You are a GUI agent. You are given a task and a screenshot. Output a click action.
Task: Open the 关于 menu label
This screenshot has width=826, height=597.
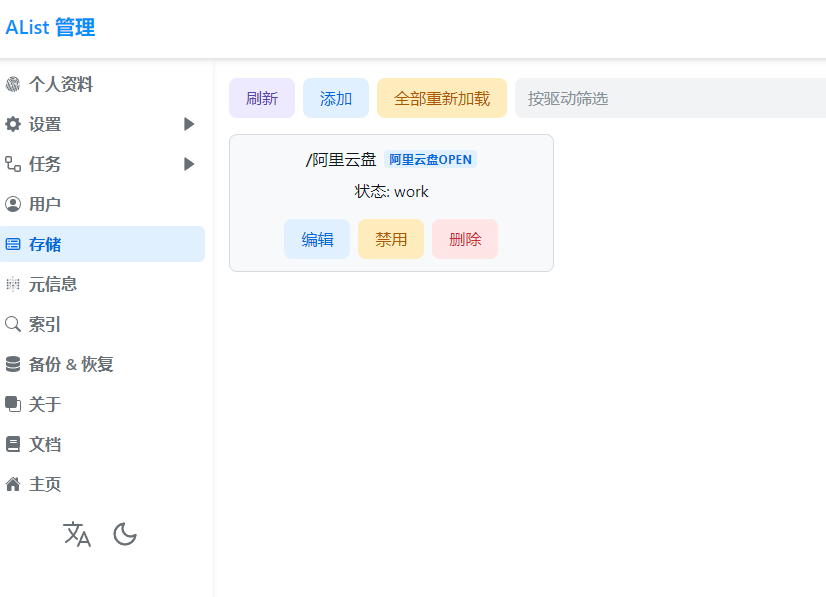pos(45,404)
